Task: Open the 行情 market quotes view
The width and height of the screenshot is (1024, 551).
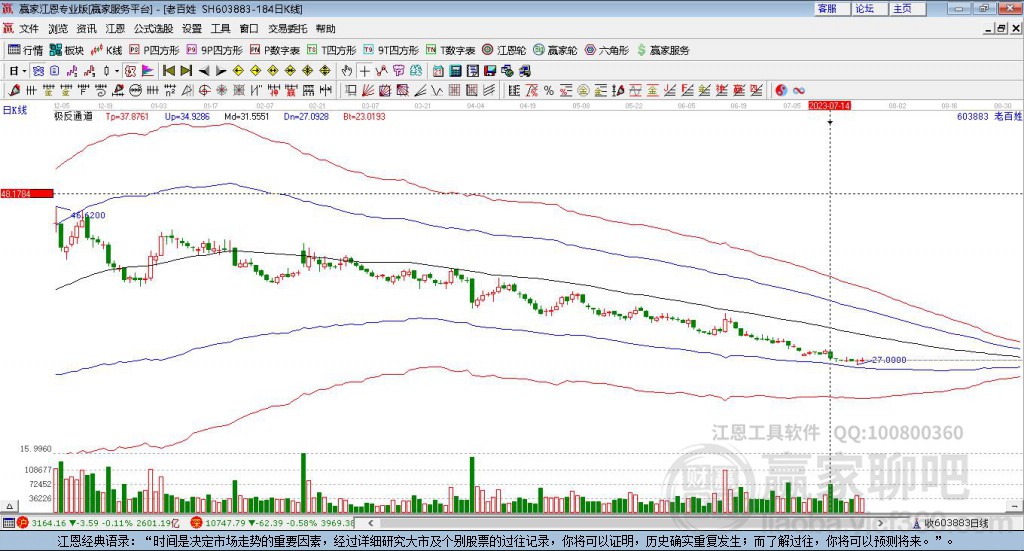Action: [25, 50]
